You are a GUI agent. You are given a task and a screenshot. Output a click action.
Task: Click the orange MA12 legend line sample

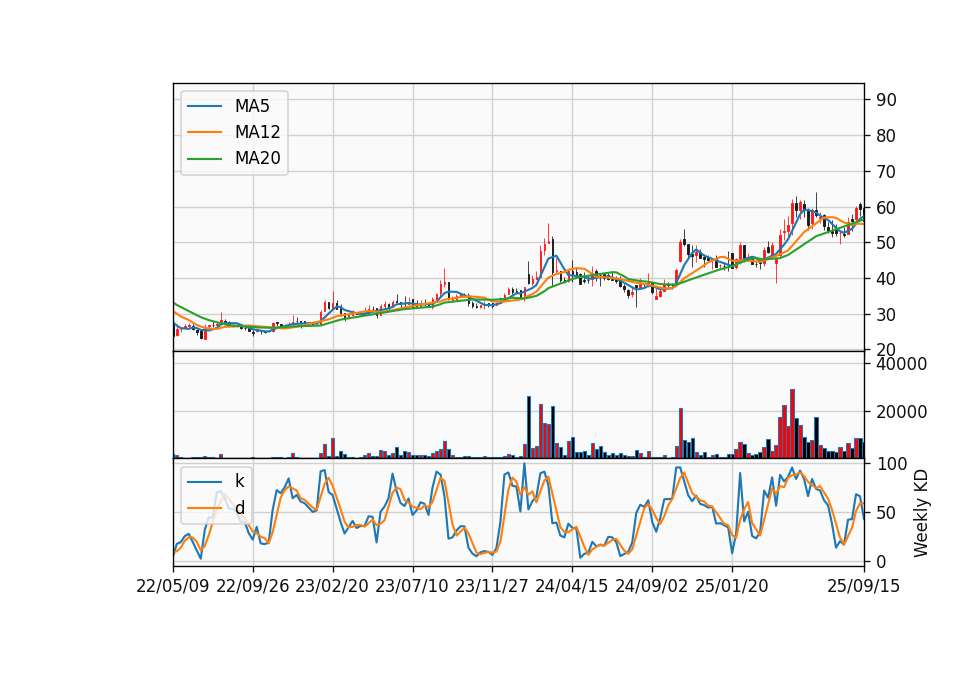[x=204, y=132]
